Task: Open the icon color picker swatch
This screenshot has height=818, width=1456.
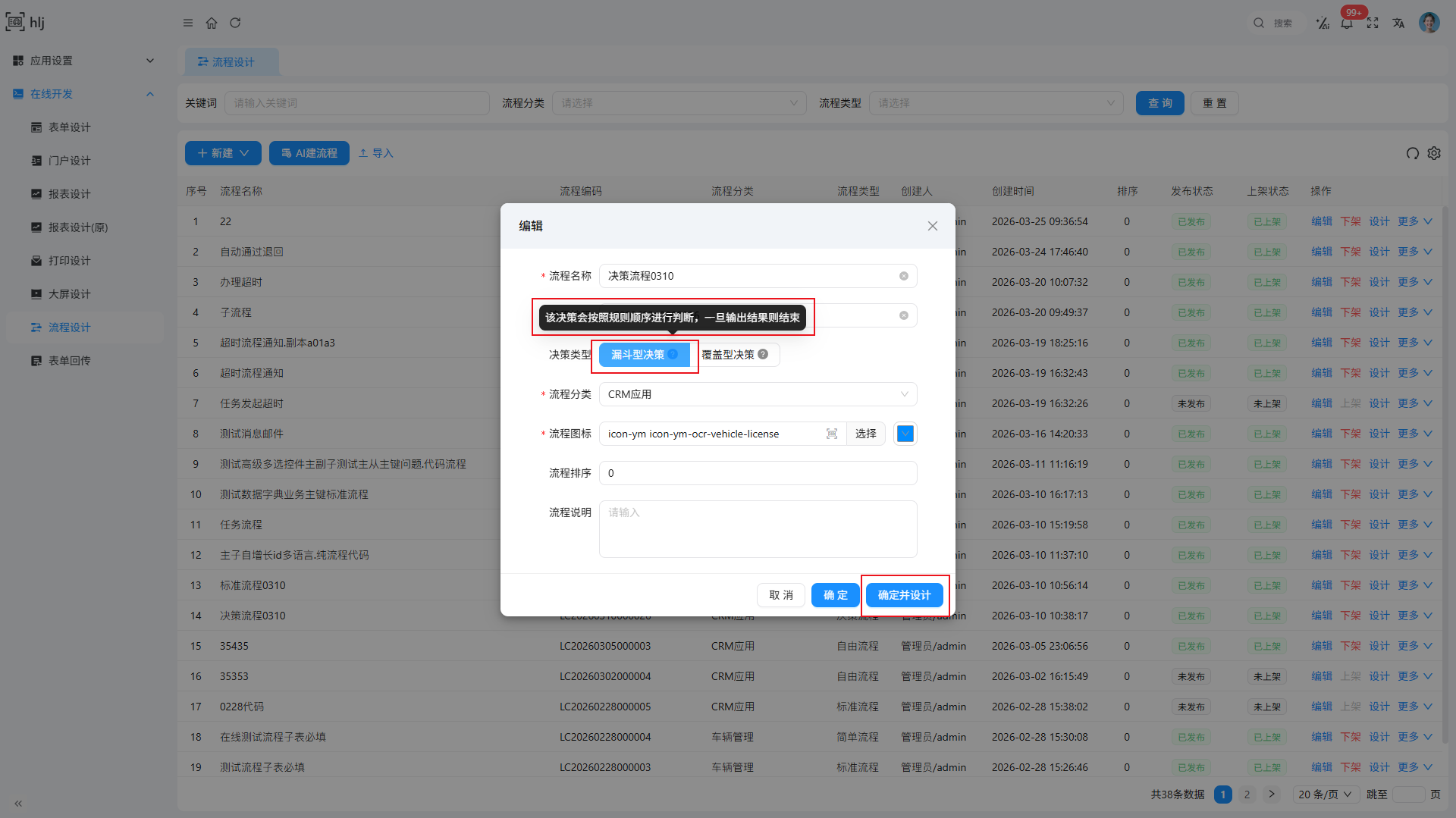Action: point(905,434)
